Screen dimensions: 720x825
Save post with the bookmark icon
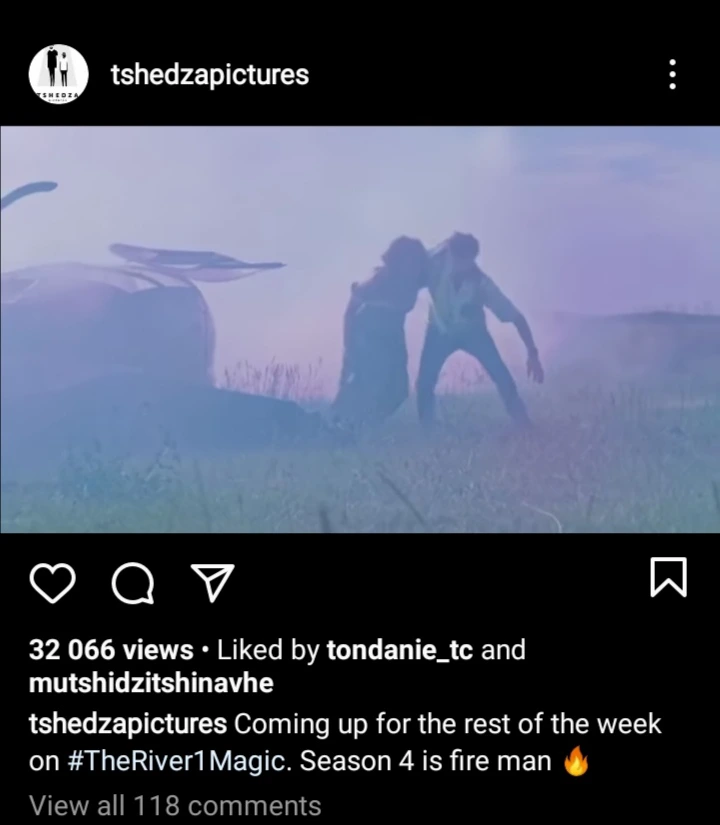point(668,577)
